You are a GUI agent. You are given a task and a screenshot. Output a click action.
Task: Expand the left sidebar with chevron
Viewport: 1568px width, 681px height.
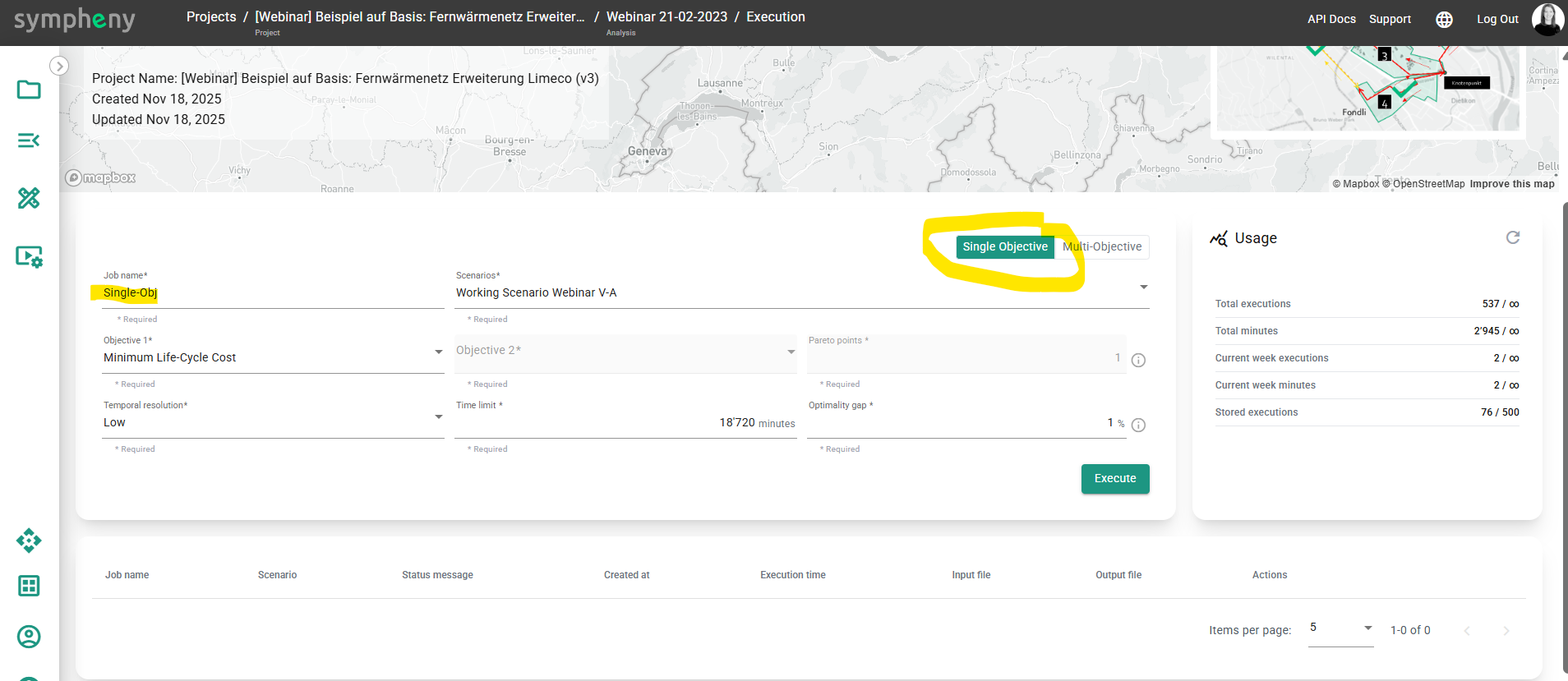(x=59, y=66)
